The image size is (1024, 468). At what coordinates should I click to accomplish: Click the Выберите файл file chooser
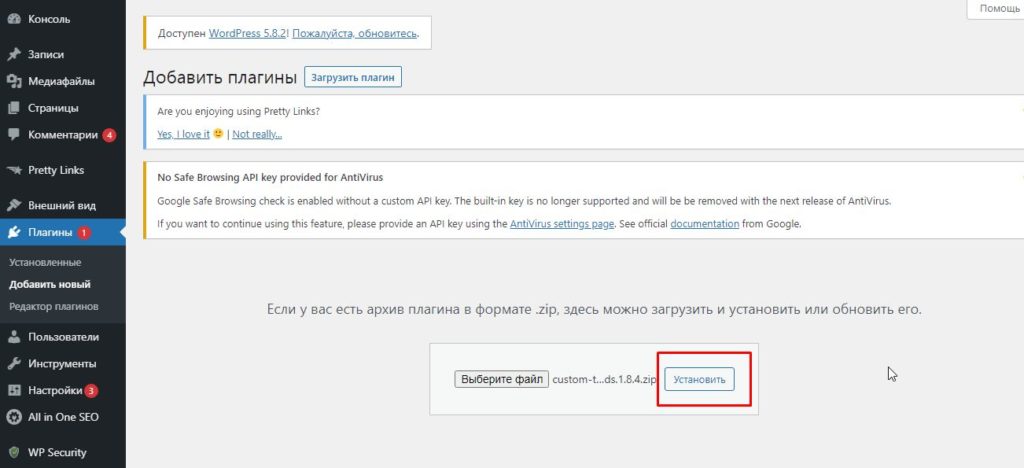(x=501, y=380)
